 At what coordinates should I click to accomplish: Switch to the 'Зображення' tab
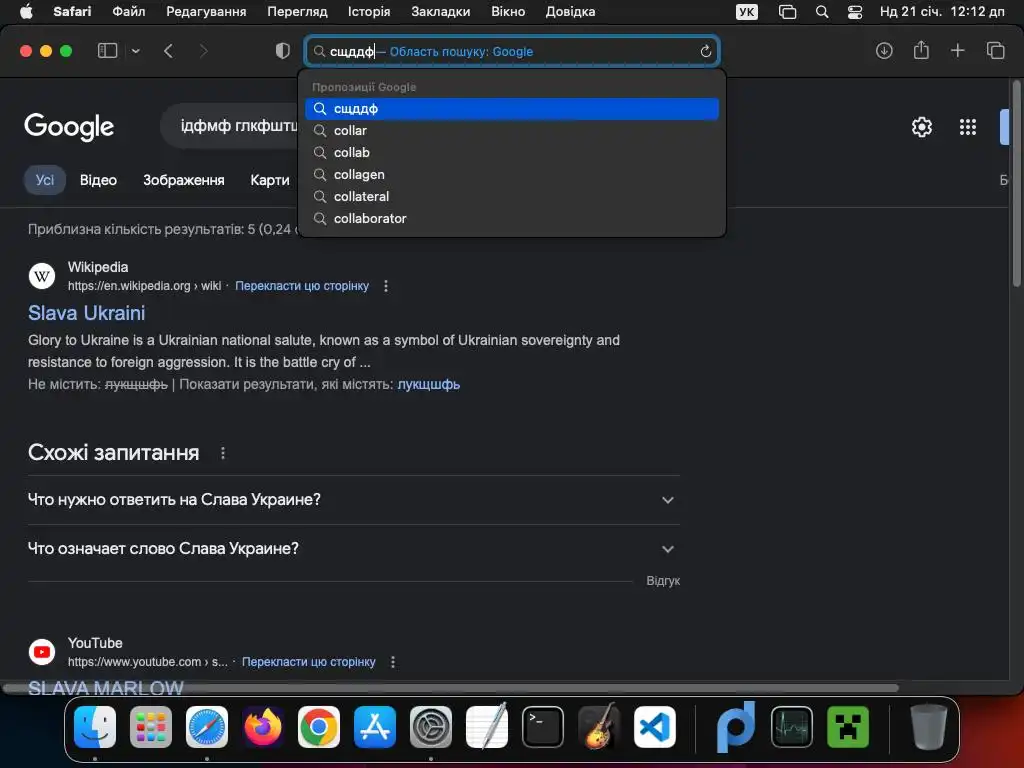184,180
